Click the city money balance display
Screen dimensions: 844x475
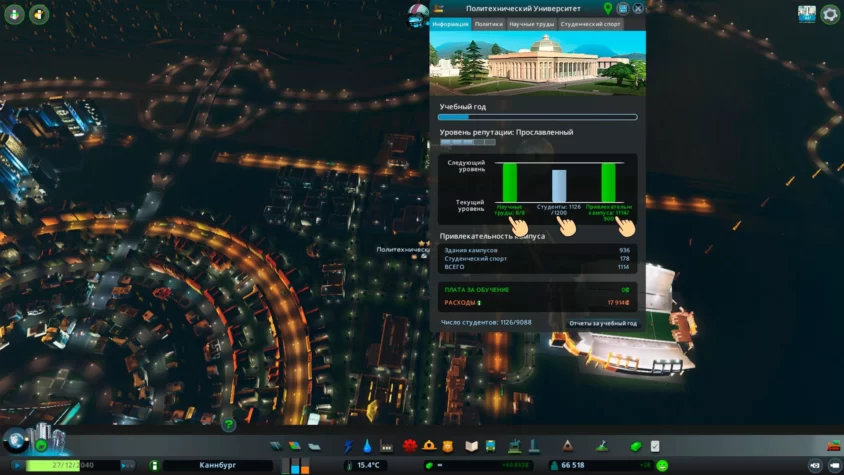coord(477,465)
